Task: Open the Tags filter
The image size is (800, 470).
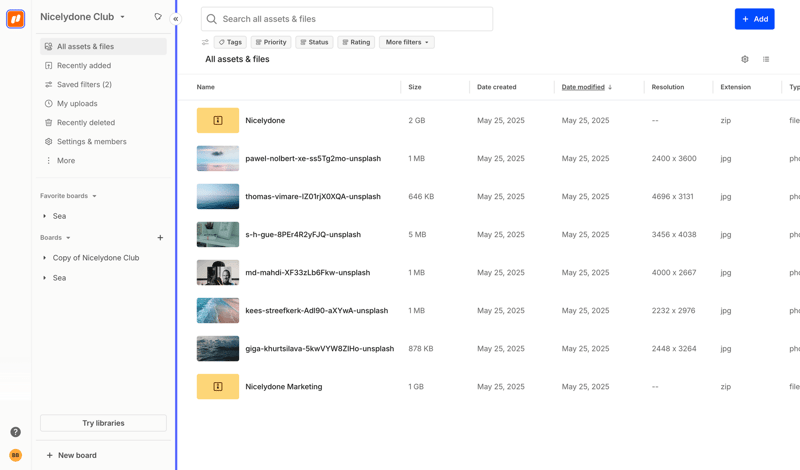Action: [230, 42]
